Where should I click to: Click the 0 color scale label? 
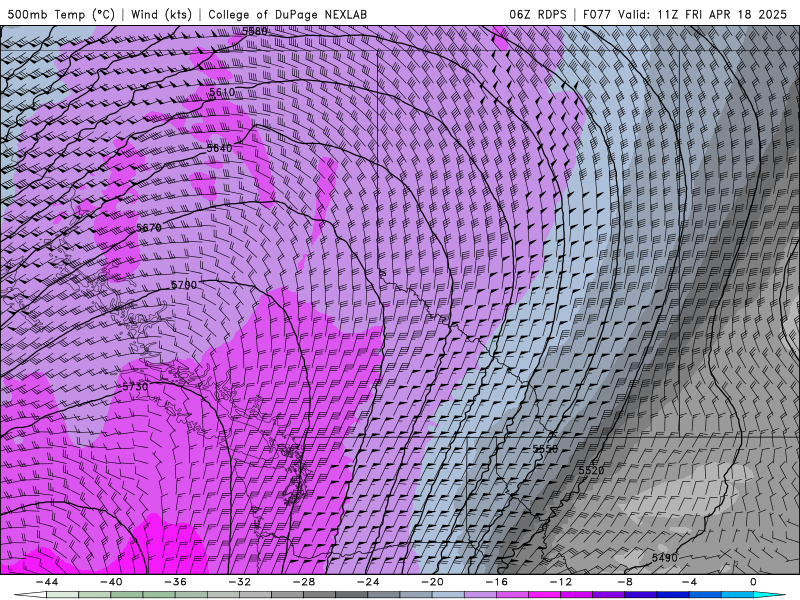coord(754,582)
